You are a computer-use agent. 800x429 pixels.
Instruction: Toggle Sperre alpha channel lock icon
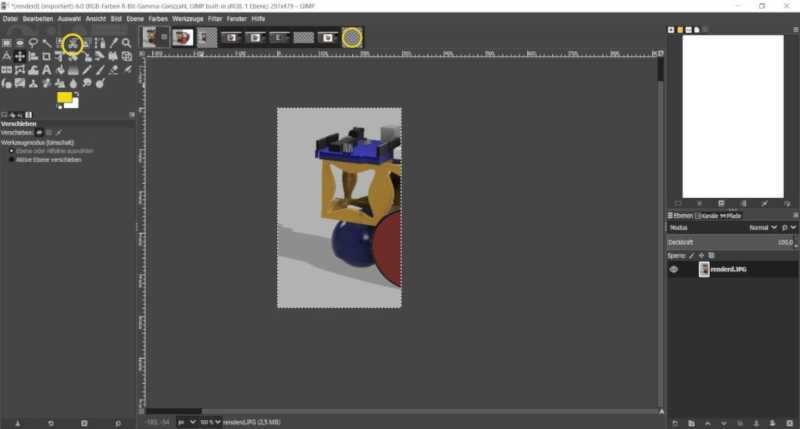pos(712,256)
